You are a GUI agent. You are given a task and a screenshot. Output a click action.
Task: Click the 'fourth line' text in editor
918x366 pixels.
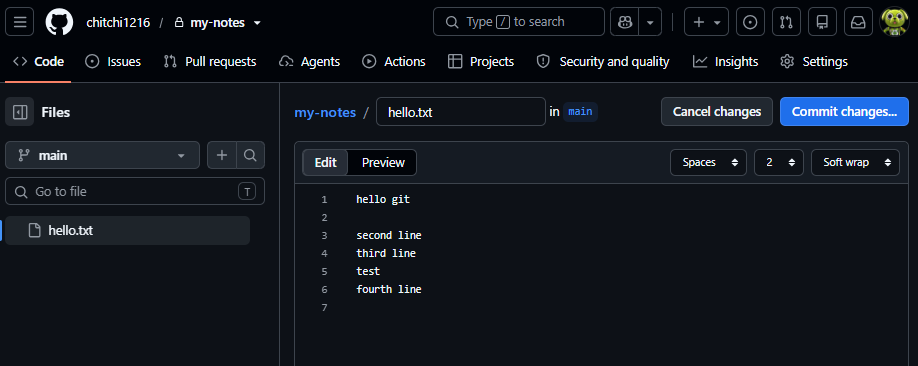[389, 289]
